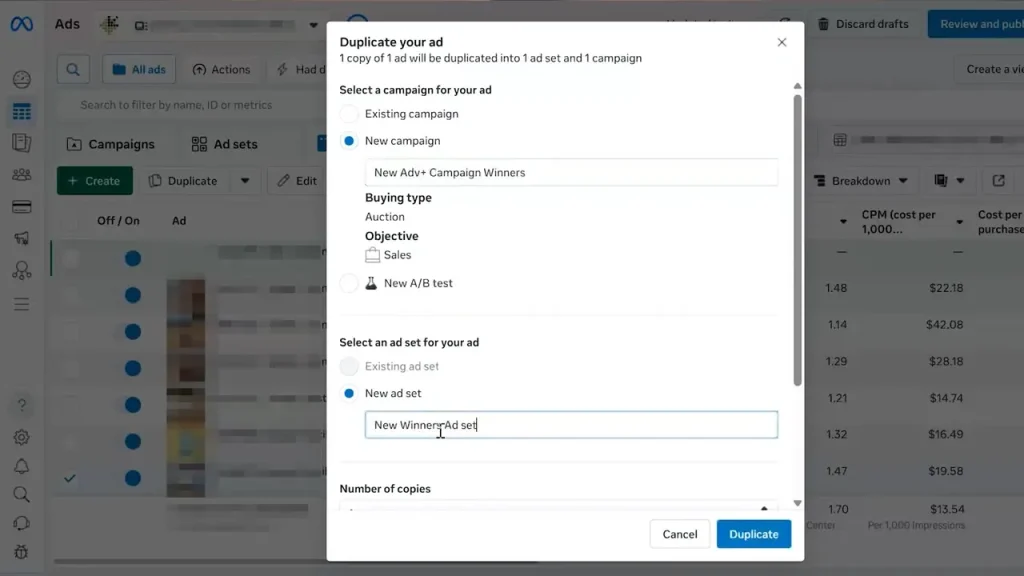Image resolution: width=1024 pixels, height=576 pixels.
Task: Click sidebar search magnifier icon
Action: click(x=22, y=494)
